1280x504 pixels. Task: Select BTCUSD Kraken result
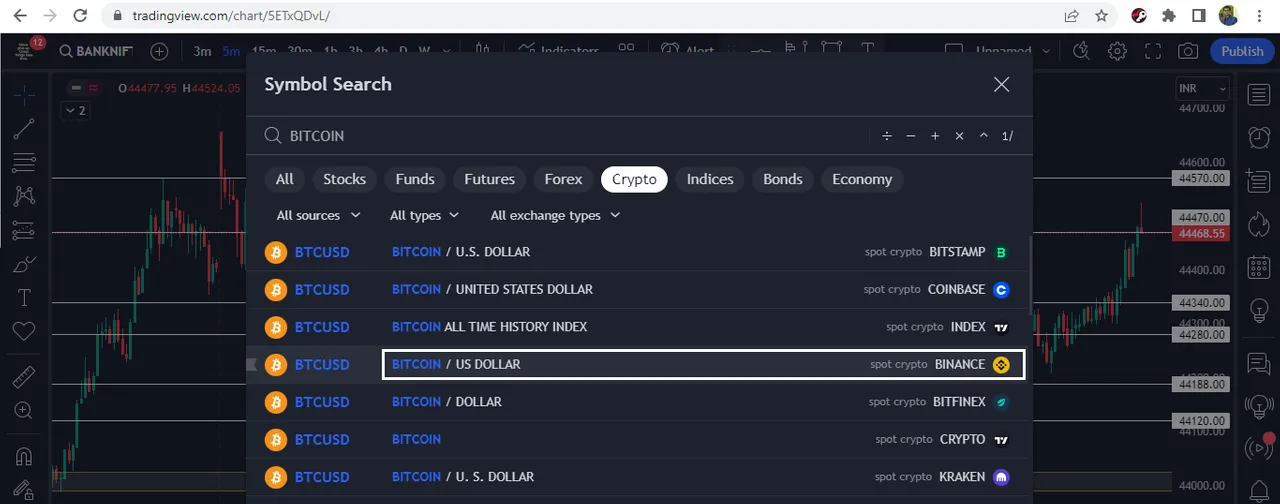pyautogui.click(x=638, y=477)
